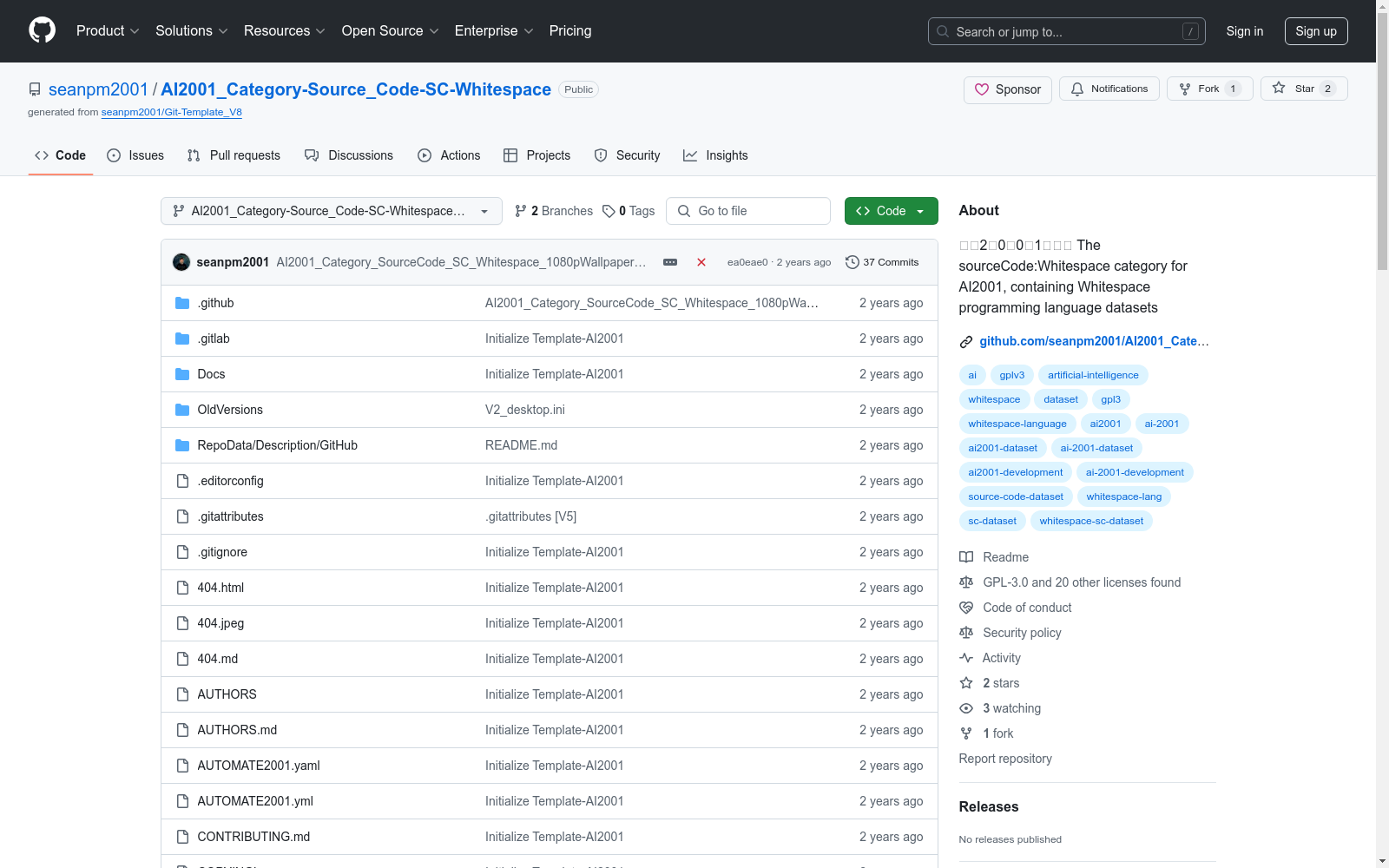Open the OldVersions folder
1389x868 pixels.
pos(230,410)
